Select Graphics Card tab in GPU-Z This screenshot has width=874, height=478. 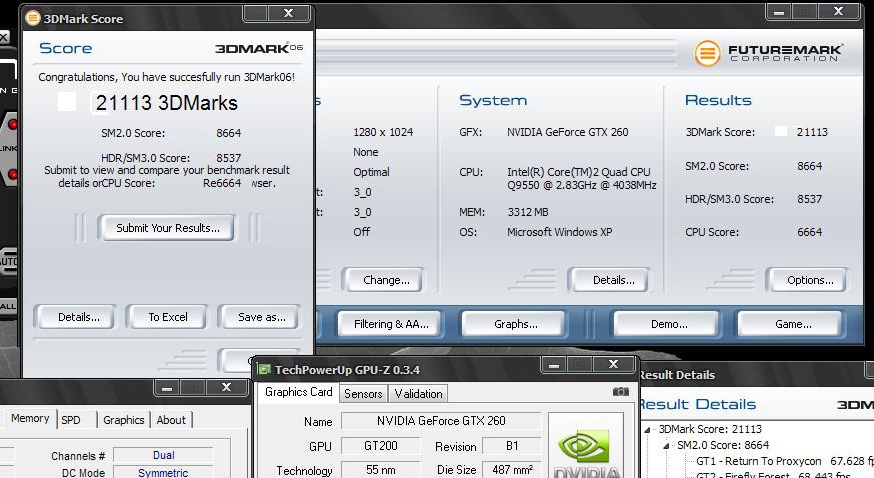(298, 392)
